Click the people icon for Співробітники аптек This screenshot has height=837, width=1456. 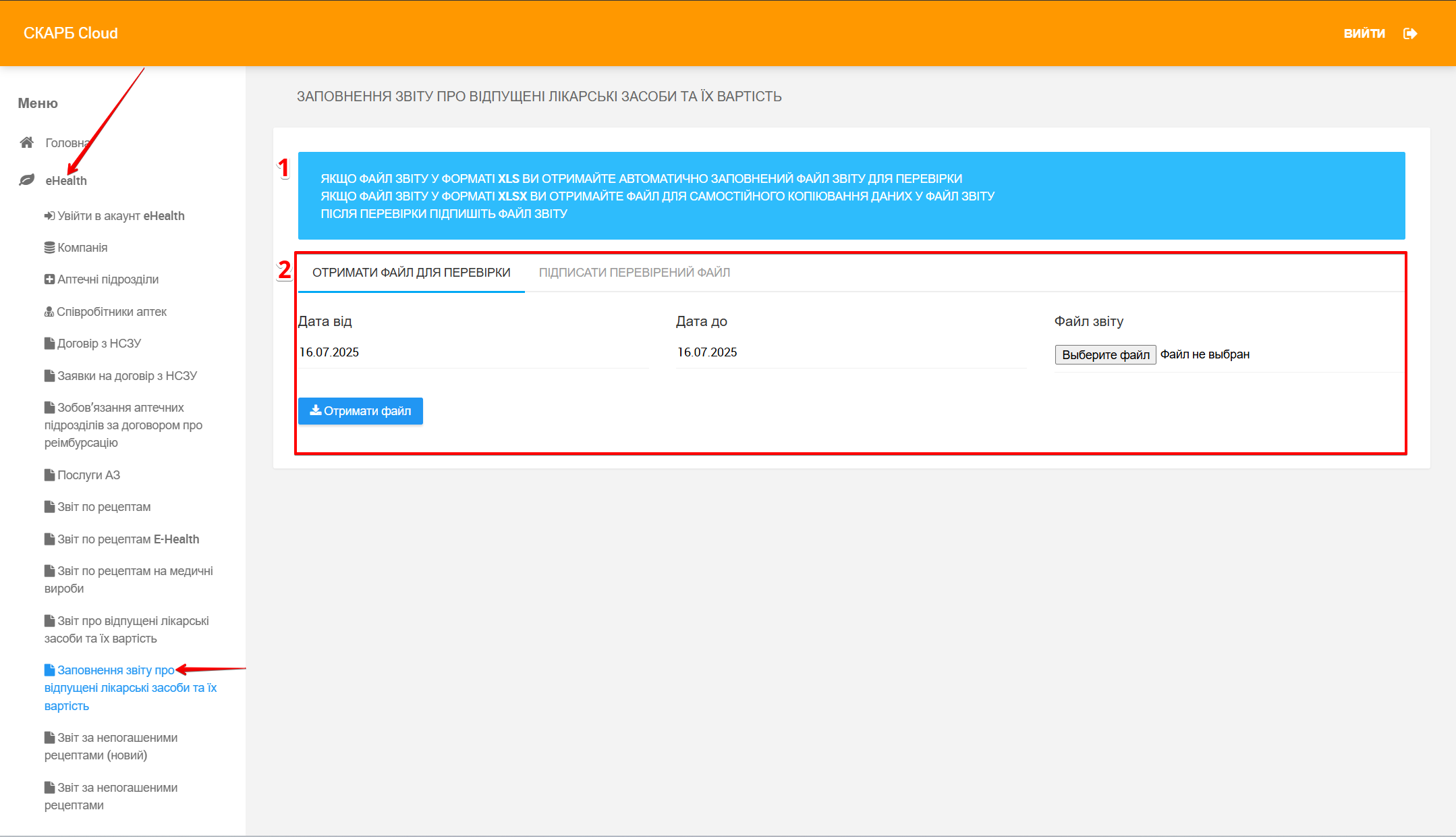coord(49,312)
